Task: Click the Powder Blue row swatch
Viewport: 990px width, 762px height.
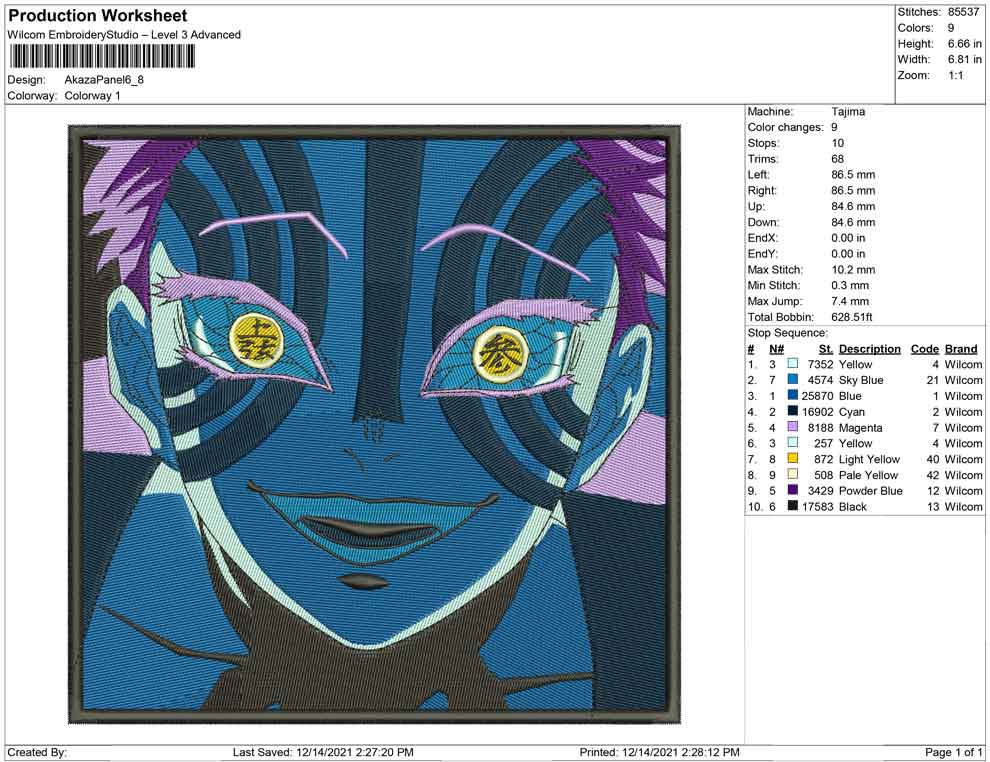Action: tap(792, 490)
